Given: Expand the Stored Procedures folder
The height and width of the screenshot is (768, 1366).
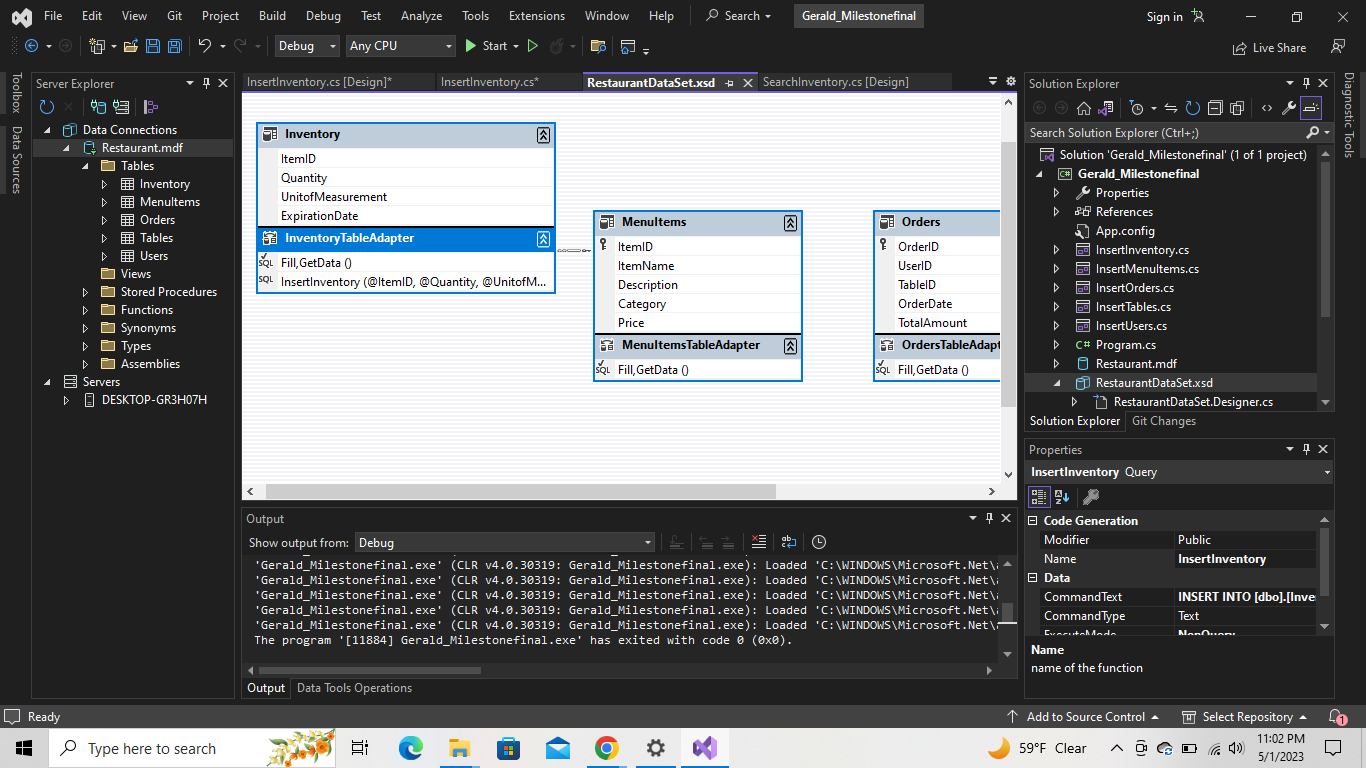Looking at the screenshot, I should [85, 291].
